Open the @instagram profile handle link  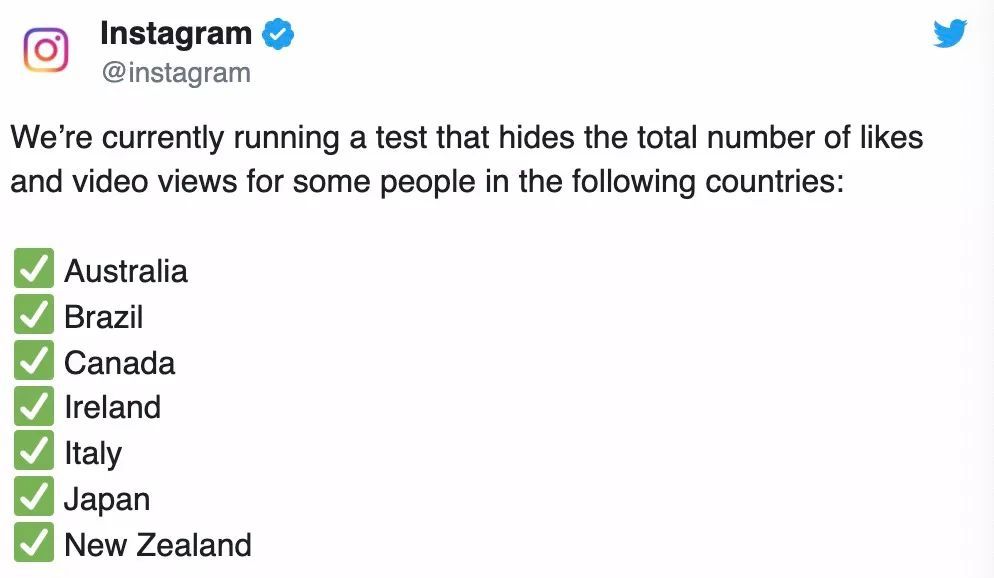point(175,71)
